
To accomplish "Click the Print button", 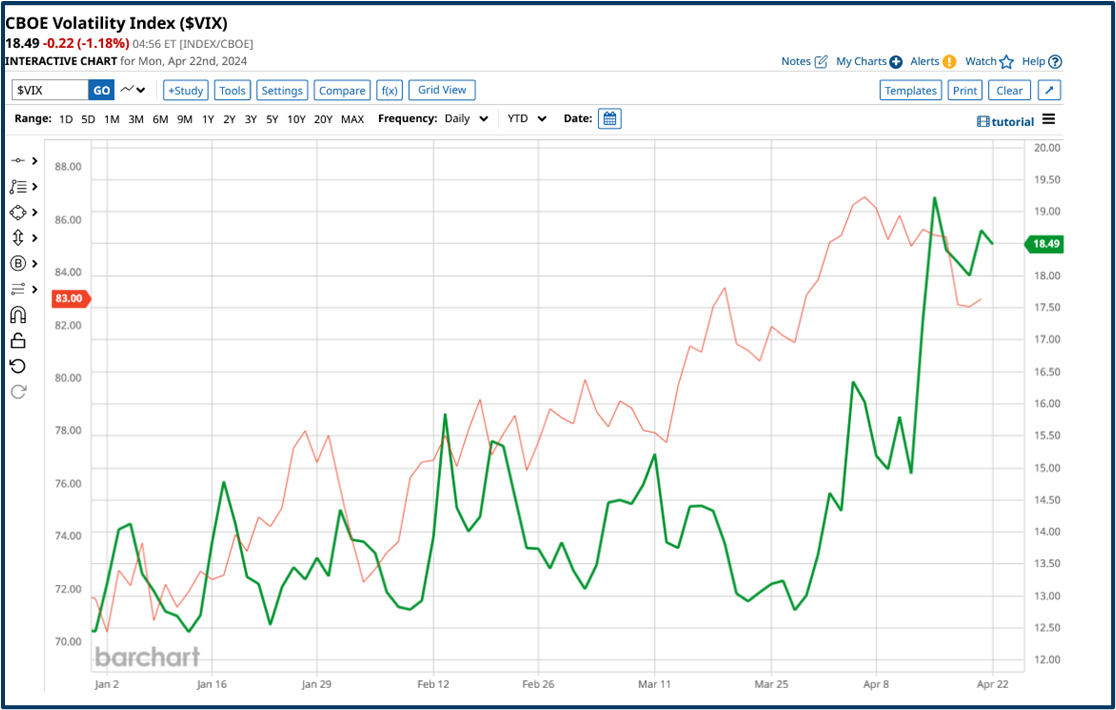I will tap(964, 89).
